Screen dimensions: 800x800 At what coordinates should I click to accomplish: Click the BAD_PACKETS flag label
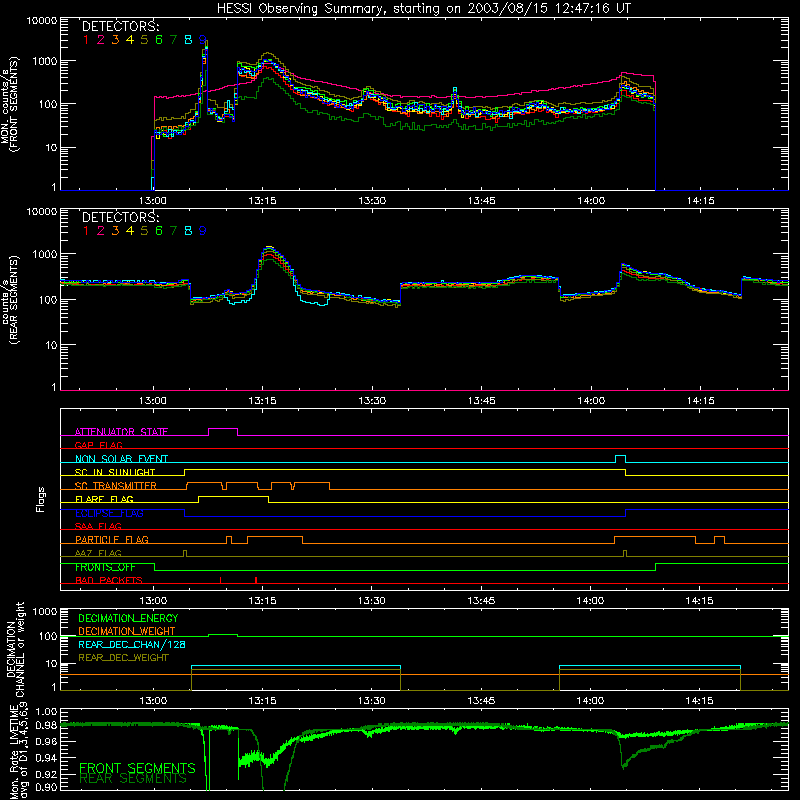(x=109, y=580)
